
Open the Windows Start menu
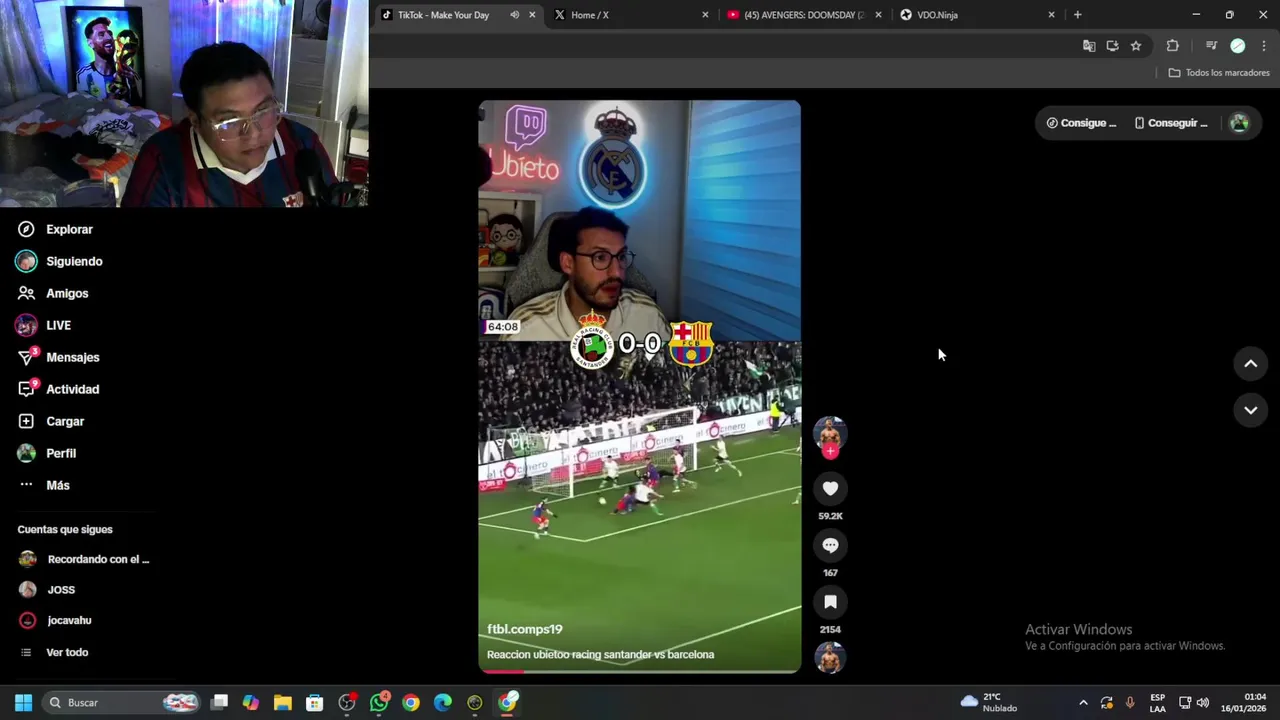23,702
